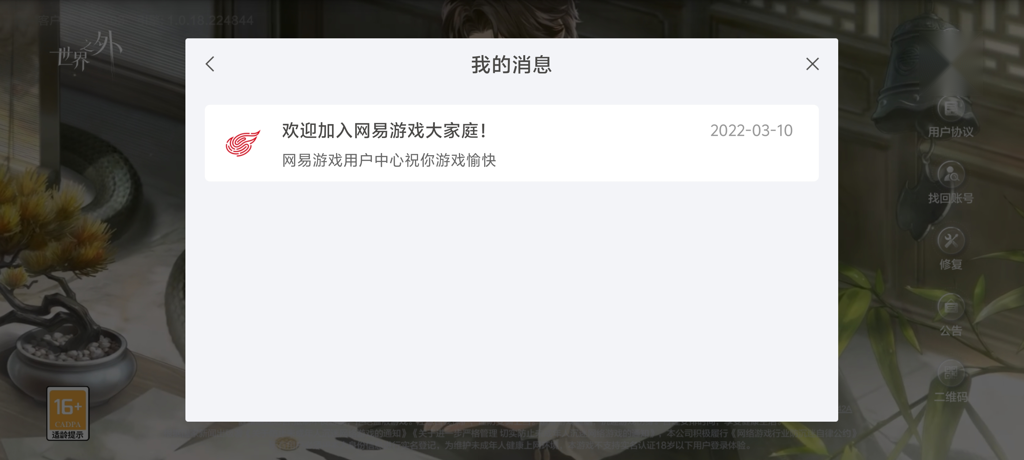Click the 2022-03-10 message date
The height and width of the screenshot is (460, 1024).
751,131
